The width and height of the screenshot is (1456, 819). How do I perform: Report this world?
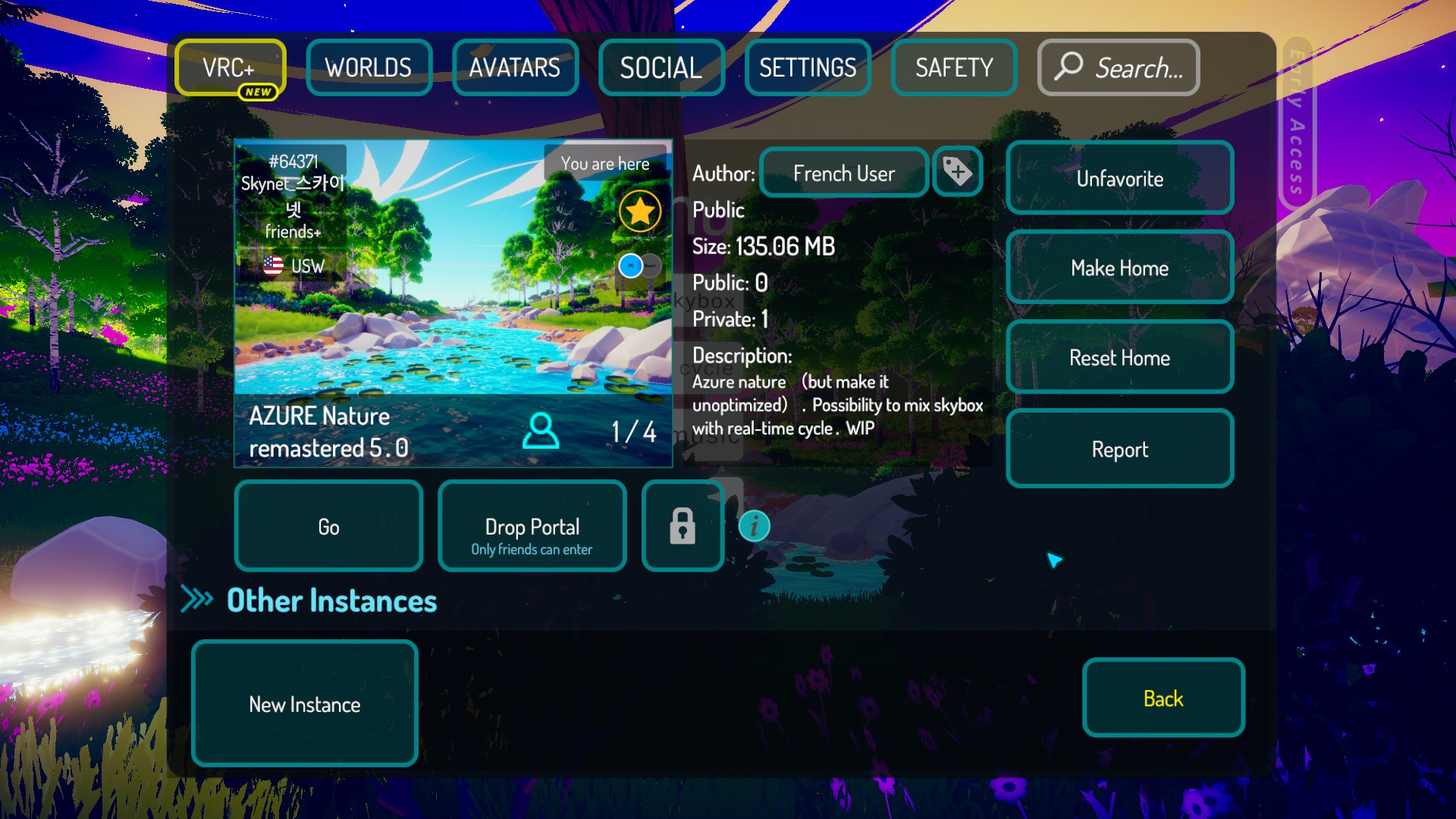pyautogui.click(x=1119, y=449)
